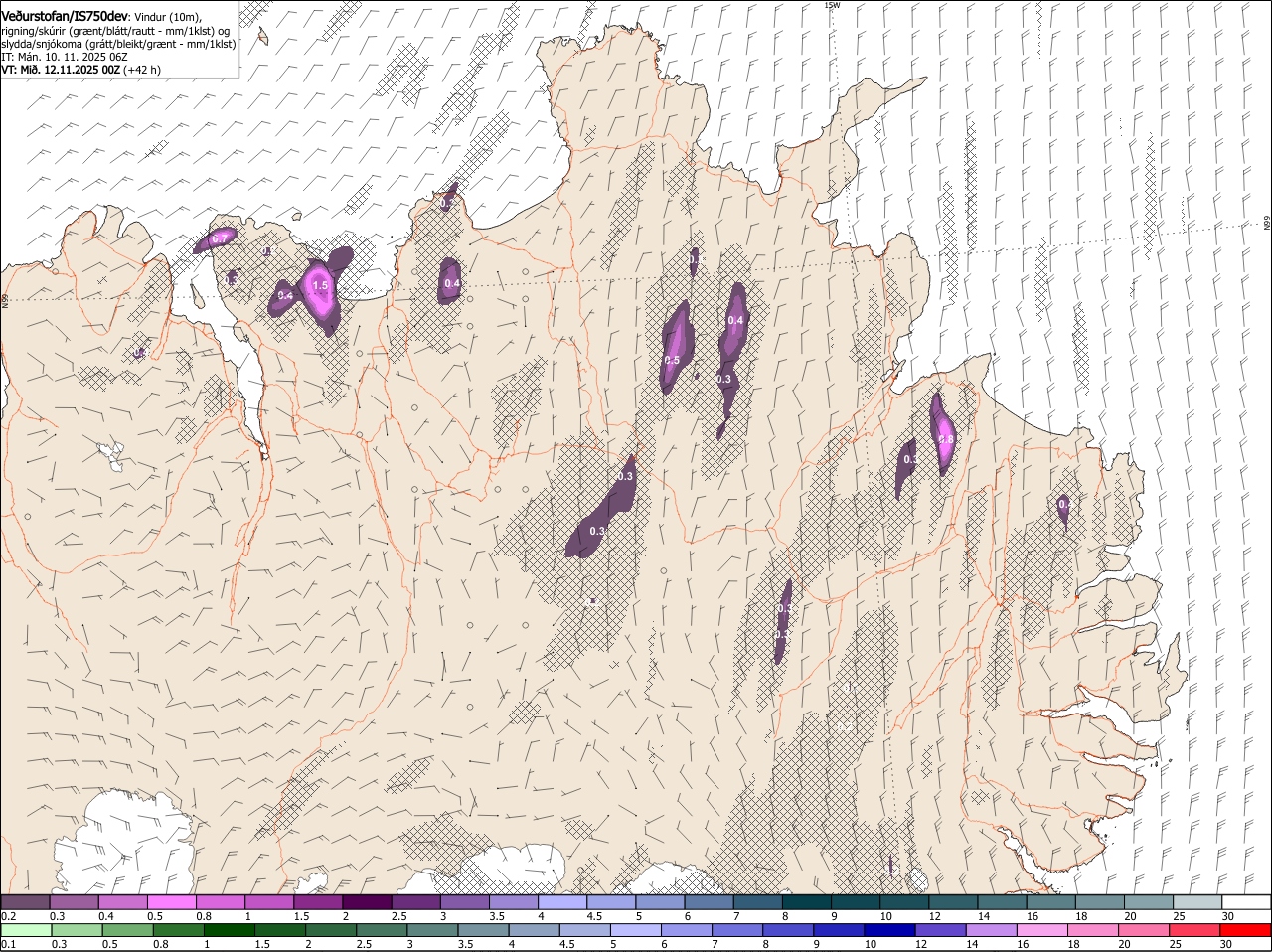Click the 15W longitude label at the top
1272x952 pixels.
(833, 5)
